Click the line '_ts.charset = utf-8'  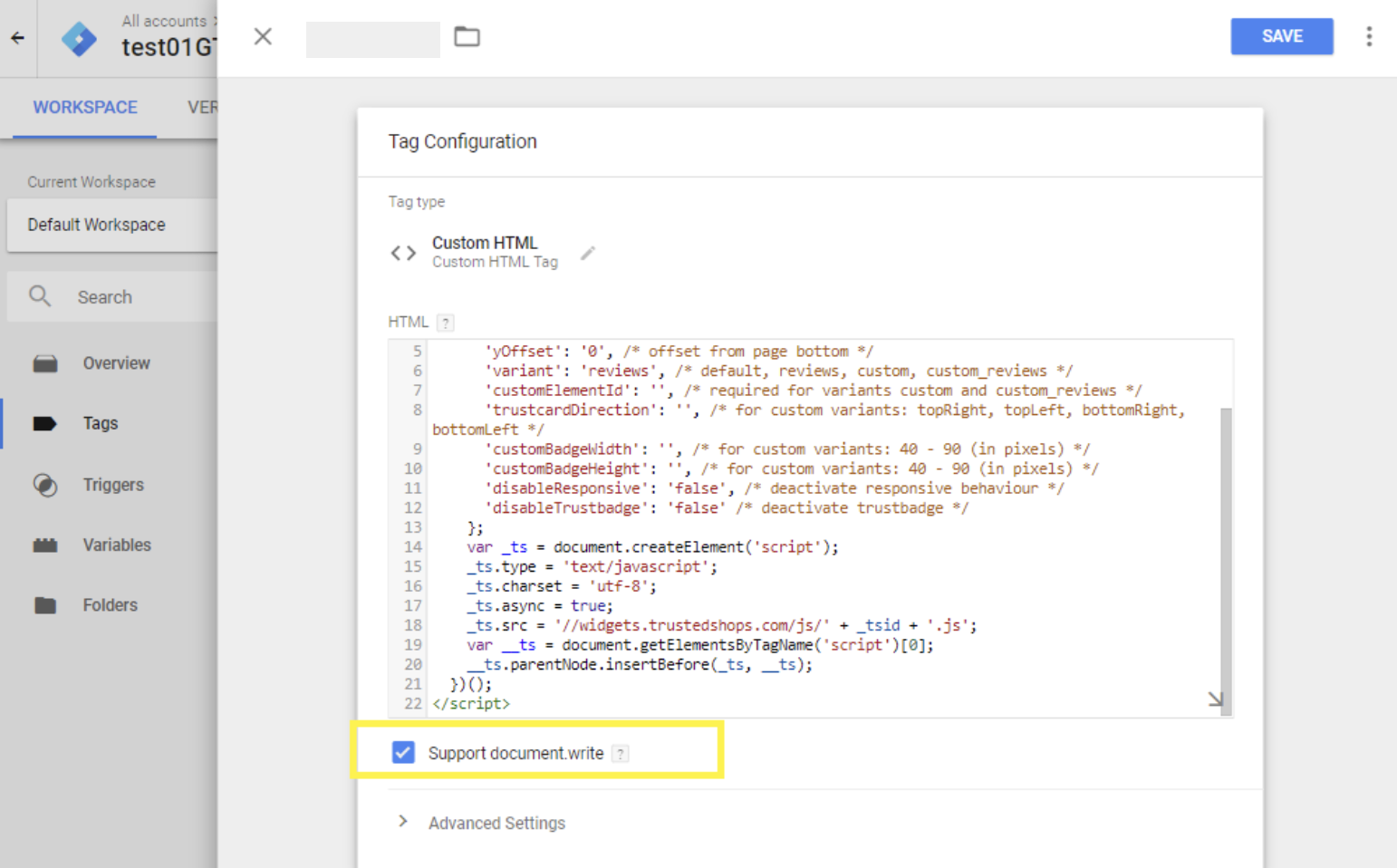[562, 585]
